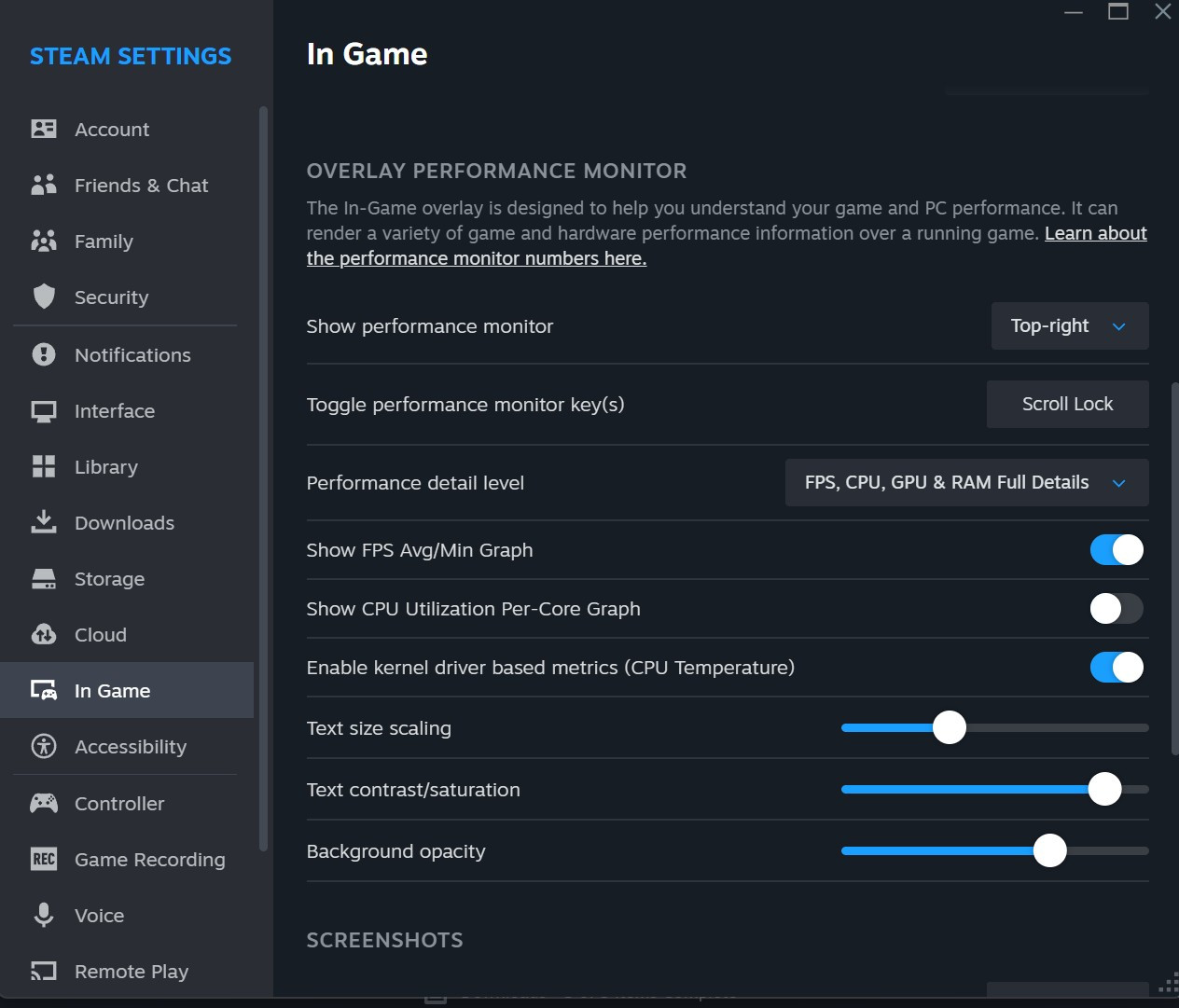Screen dimensions: 1179x1008
Task: Switch to Controller settings label
Action: click(119, 804)
